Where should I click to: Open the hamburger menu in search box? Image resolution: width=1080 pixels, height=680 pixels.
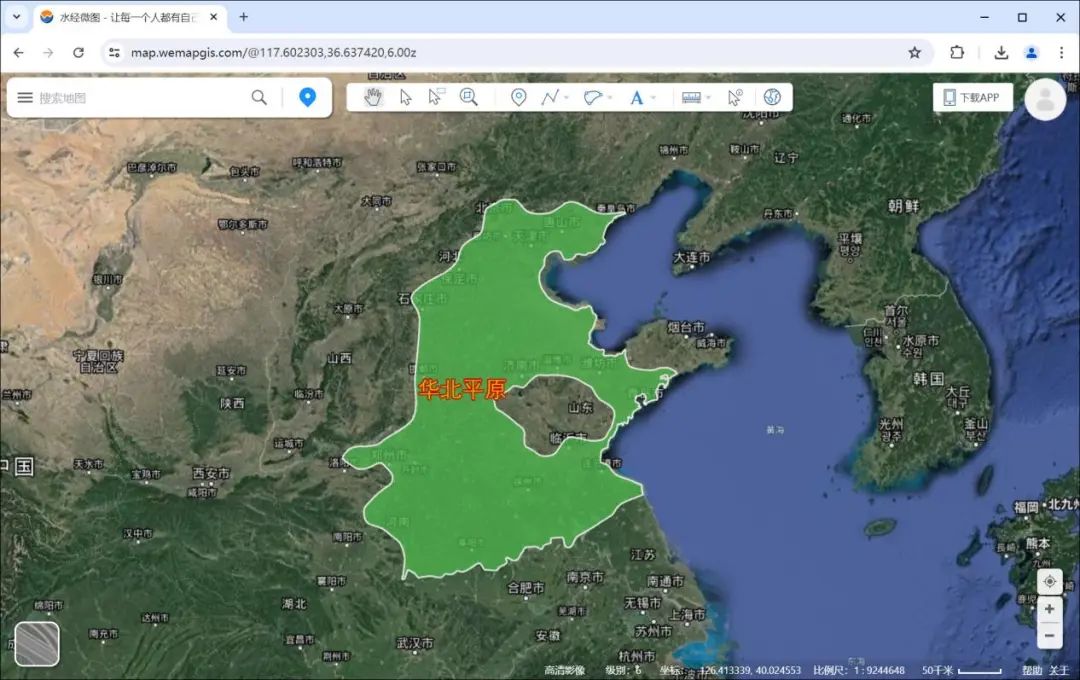pos(25,98)
